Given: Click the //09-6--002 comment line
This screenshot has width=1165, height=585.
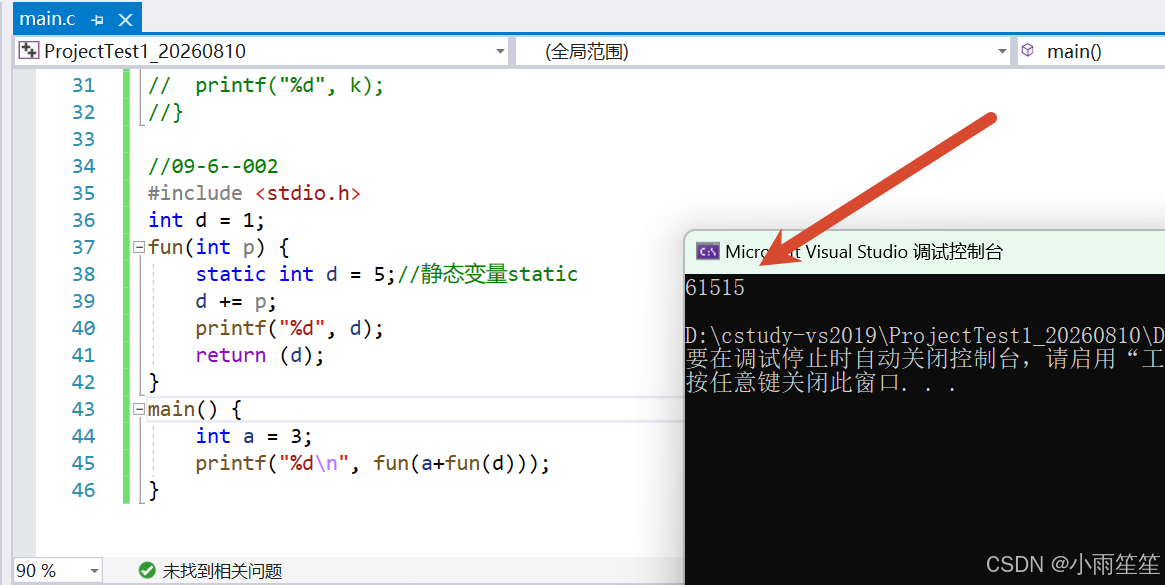Looking at the screenshot, I should (x=213, y=166).
